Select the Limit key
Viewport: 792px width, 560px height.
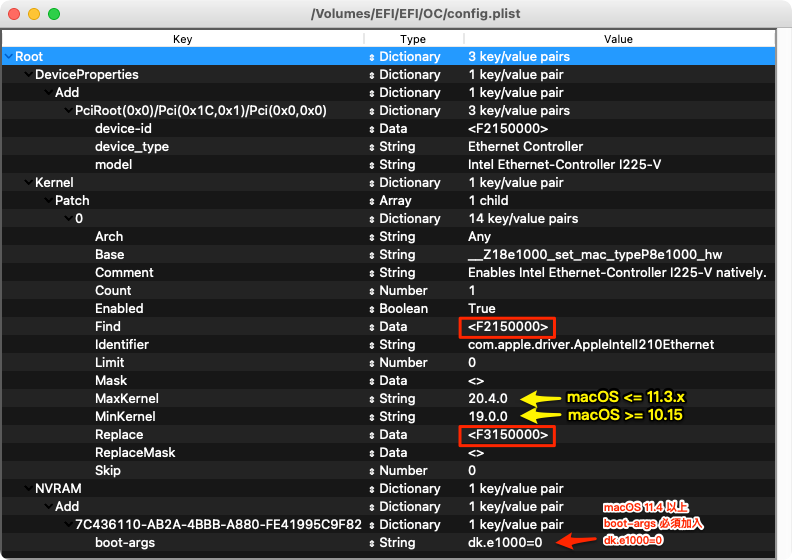110,363
